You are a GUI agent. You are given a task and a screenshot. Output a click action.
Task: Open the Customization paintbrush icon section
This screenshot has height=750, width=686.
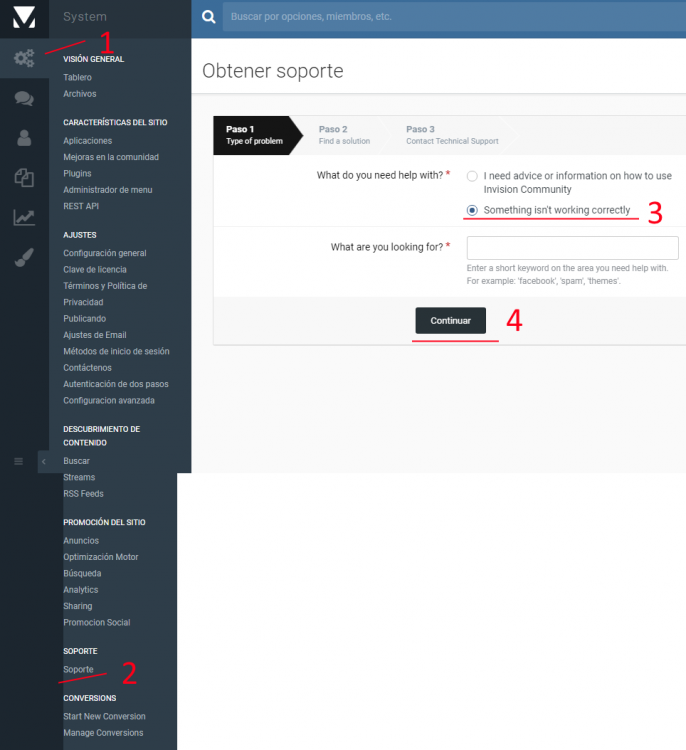24,257
